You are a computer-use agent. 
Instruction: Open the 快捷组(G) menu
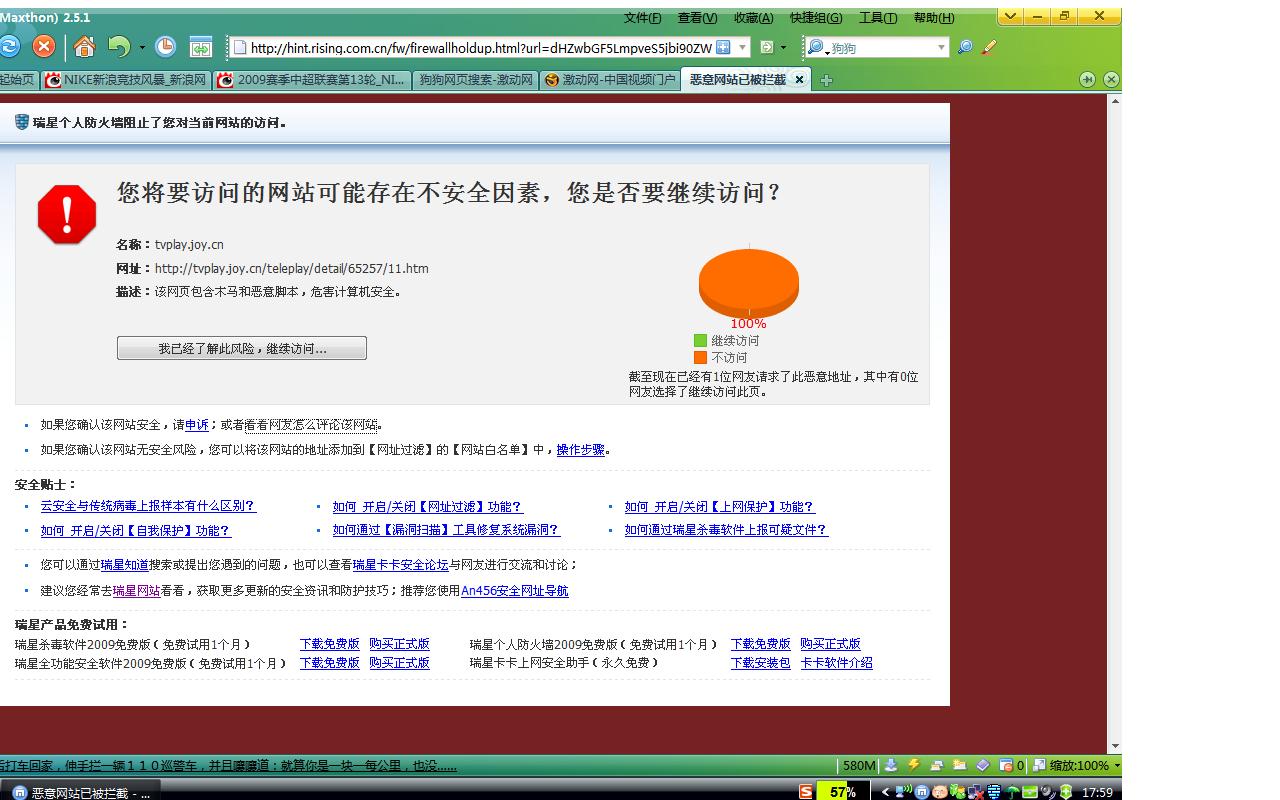pos(816,18)
